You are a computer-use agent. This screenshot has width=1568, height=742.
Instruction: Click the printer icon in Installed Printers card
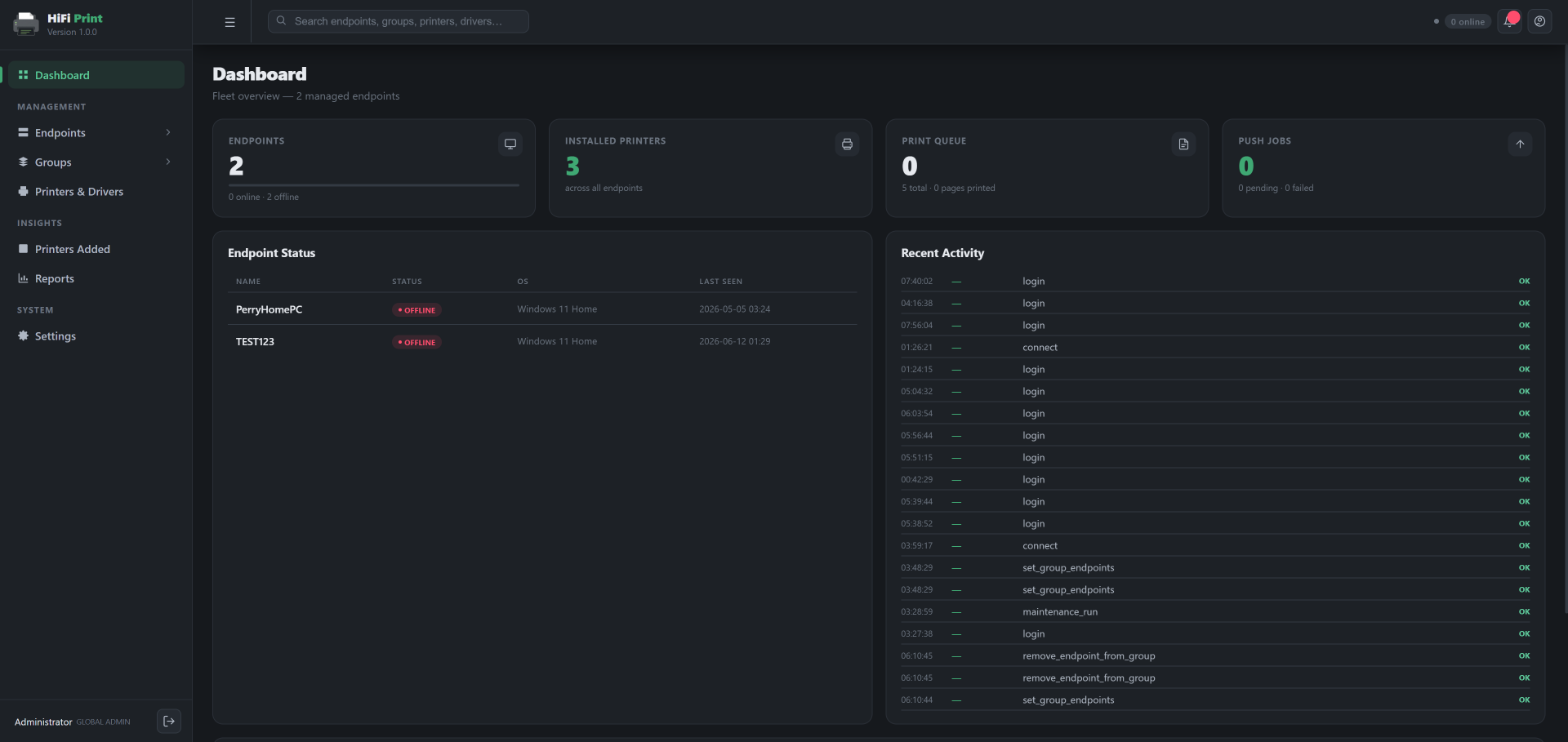click(847, 144)
